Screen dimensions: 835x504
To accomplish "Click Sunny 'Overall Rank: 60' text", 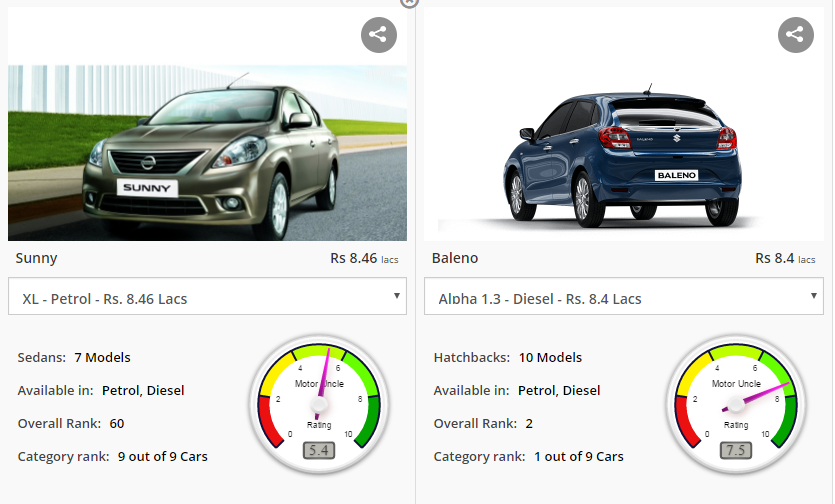I will coord(71,424).
